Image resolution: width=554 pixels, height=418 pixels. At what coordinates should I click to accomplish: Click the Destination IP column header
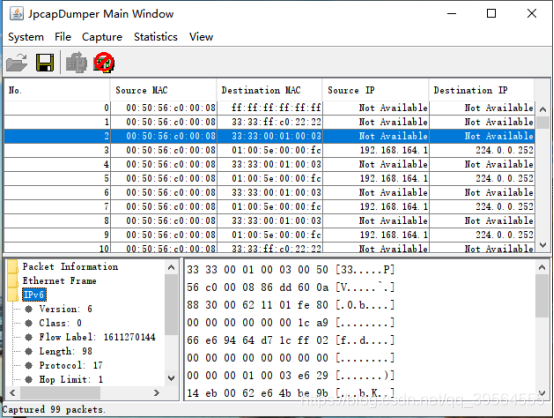click(482, 90)
